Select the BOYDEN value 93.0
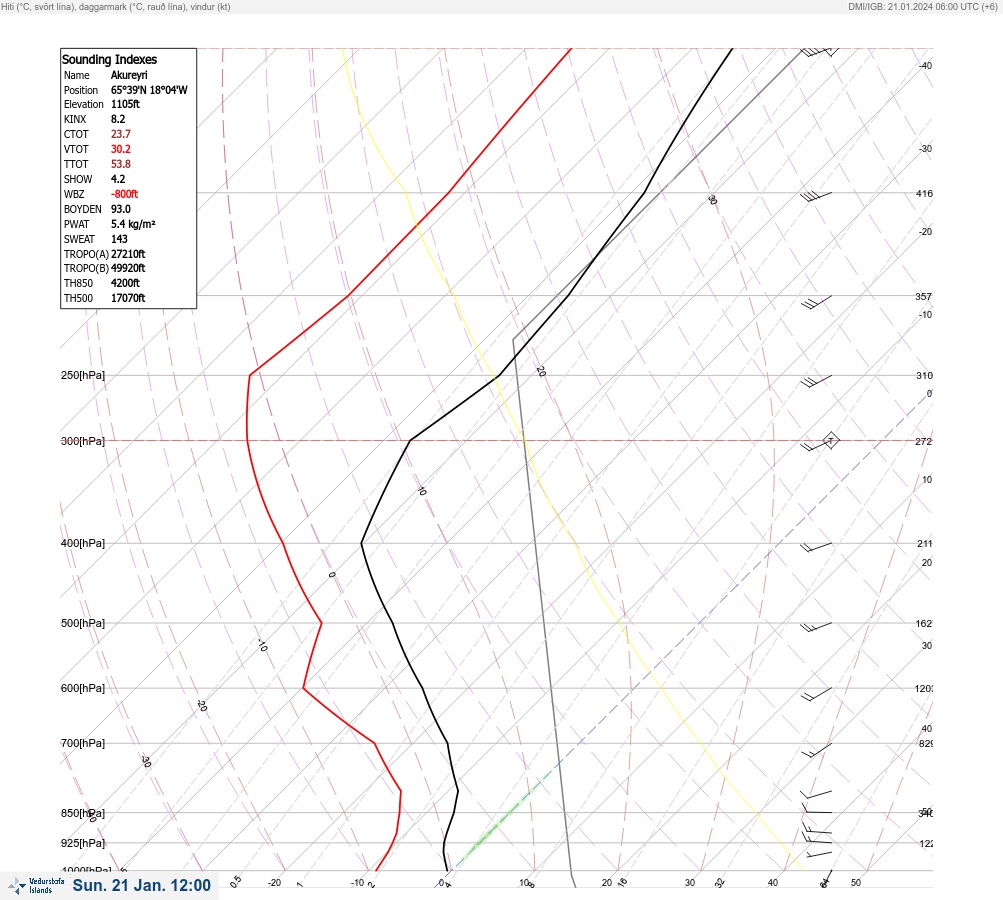Viewport: 1003px width, 900px height. tap(121, 209)
